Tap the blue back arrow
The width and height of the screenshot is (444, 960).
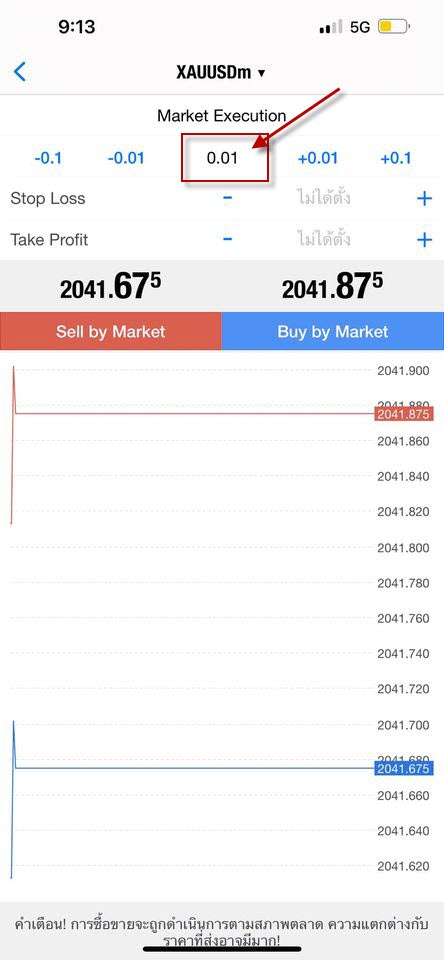click(20, 72)
